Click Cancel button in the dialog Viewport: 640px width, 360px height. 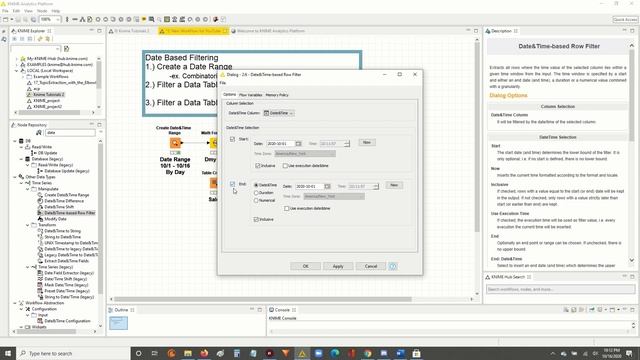tap(371, 266)
